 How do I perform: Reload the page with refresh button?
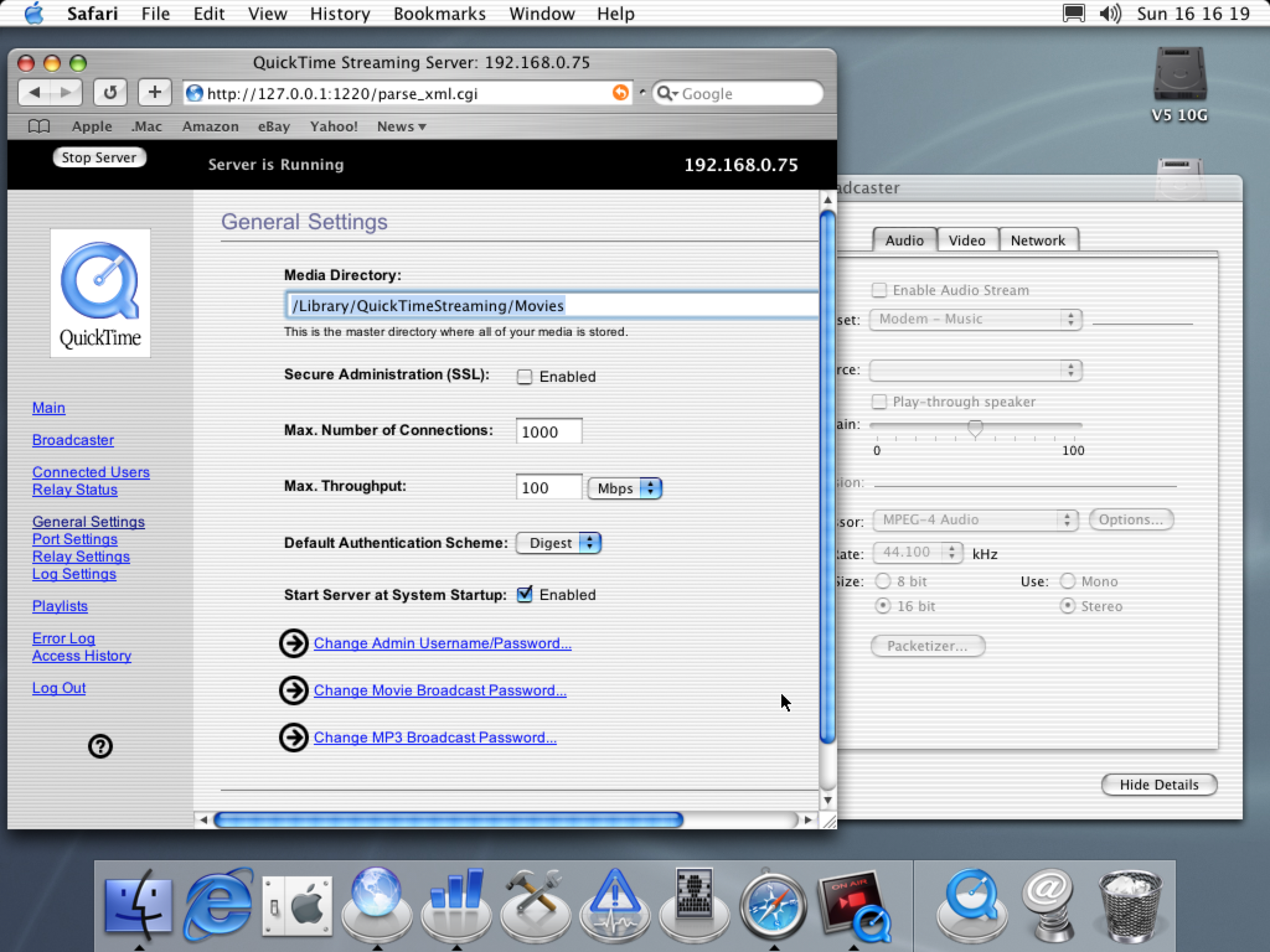(110, 93)
